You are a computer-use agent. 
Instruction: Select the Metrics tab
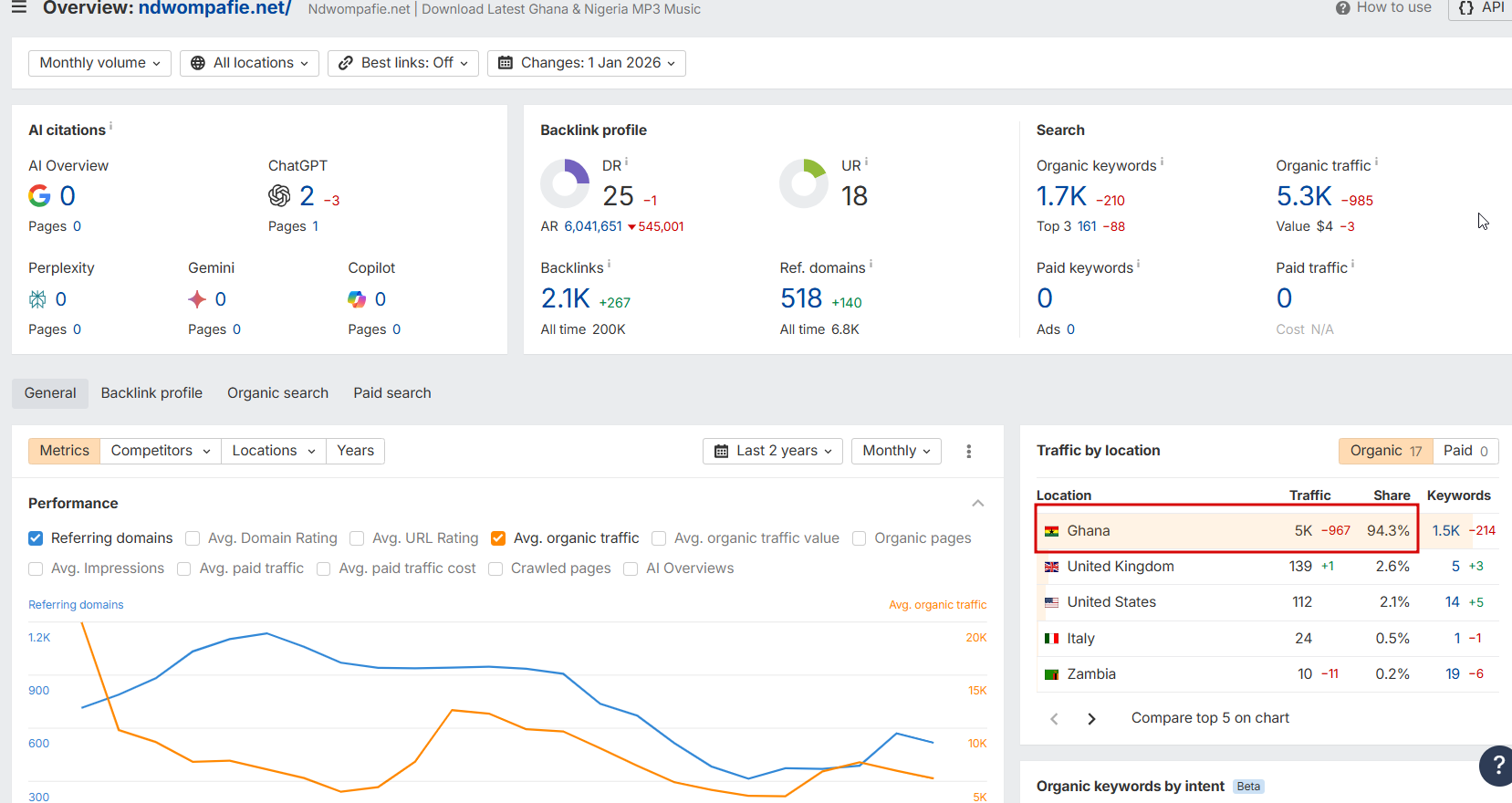65,451
